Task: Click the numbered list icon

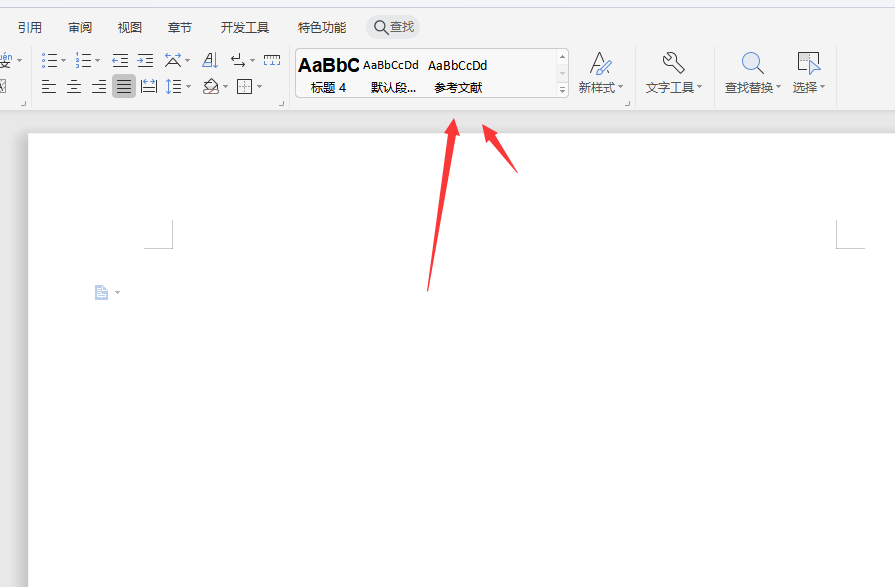Action: [83, 60]
